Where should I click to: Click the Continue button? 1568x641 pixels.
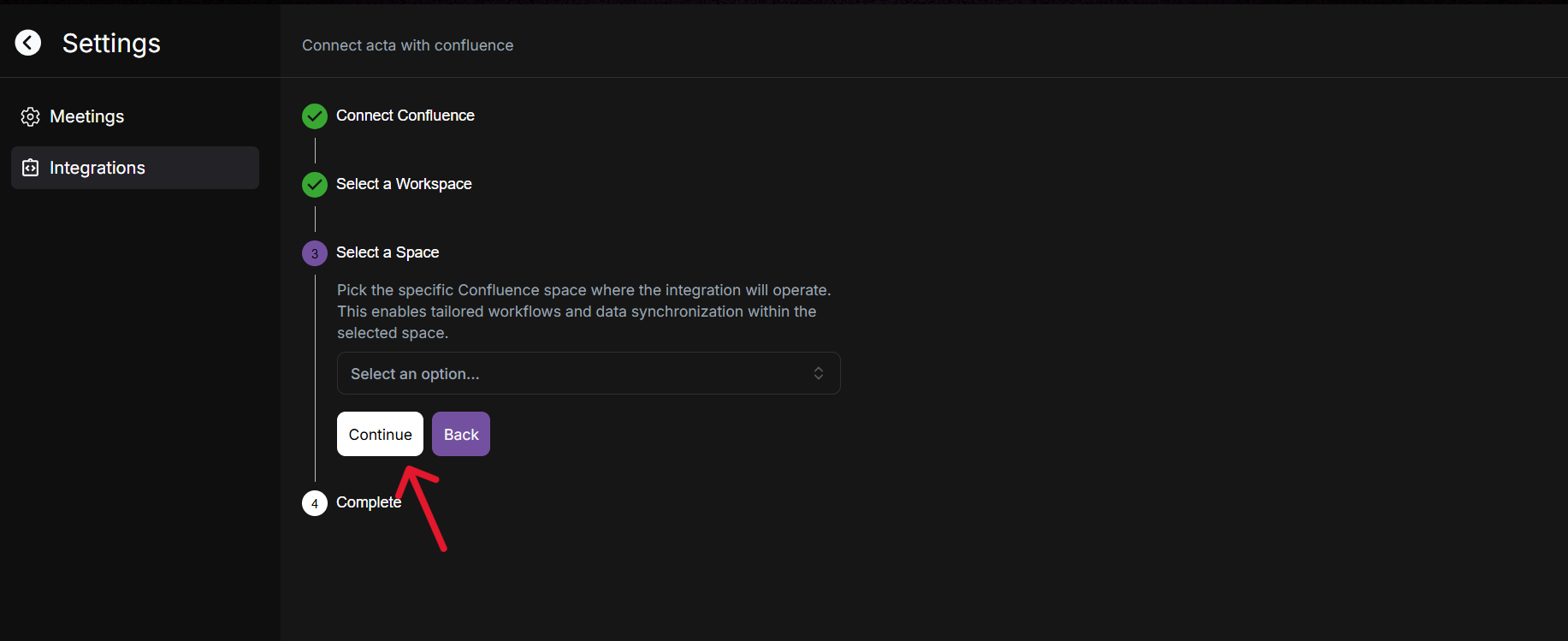380,434
